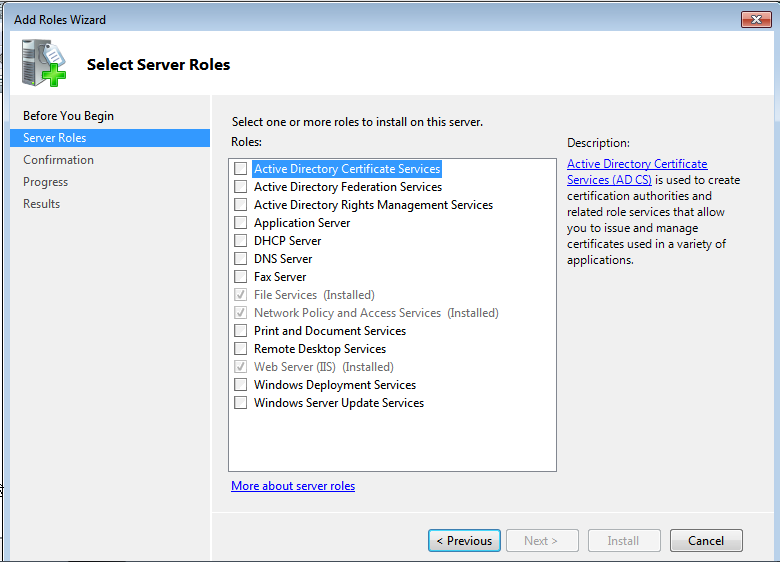
Task: Select Remote Desktop Services label
Action: (320, 349)
